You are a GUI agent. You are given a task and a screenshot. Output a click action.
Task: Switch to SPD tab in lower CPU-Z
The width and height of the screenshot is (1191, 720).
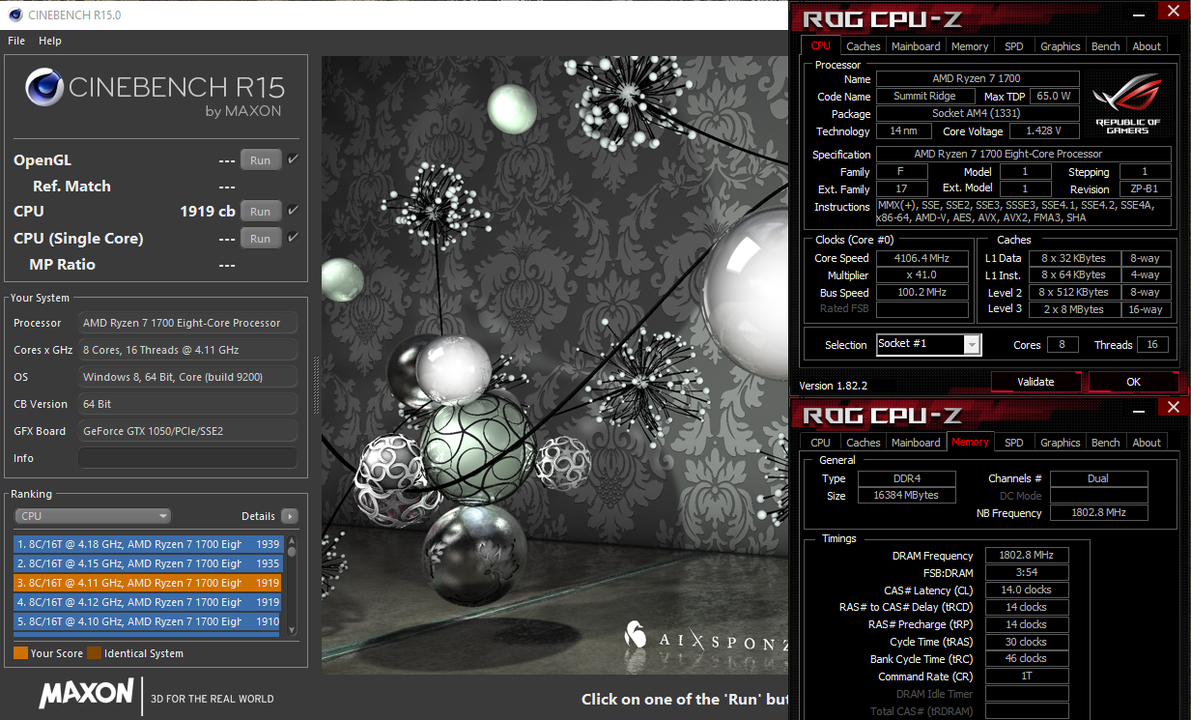pyautogui.click(x=1013, y=443)
